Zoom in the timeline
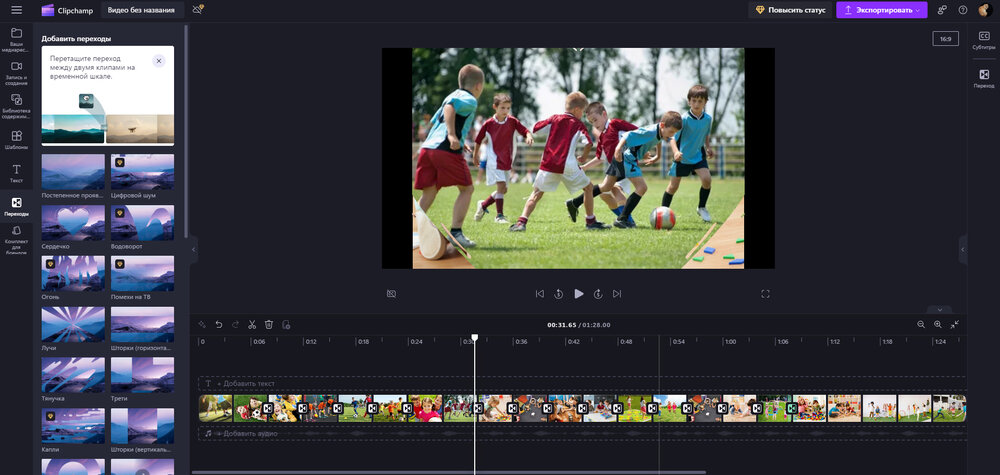 (938, 325)
